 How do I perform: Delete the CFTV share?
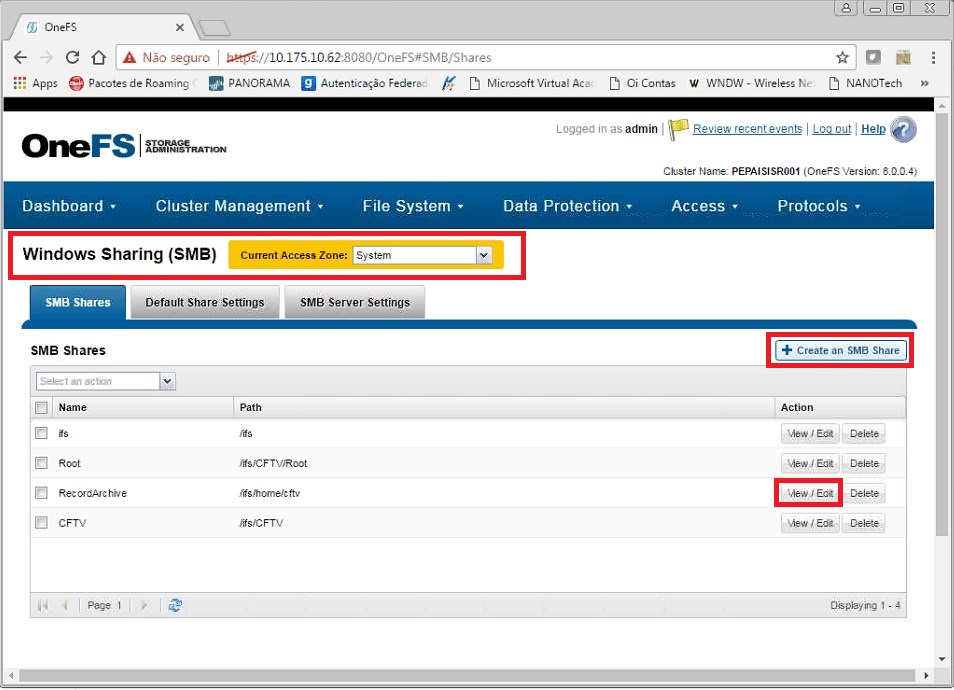pos(864,523)
